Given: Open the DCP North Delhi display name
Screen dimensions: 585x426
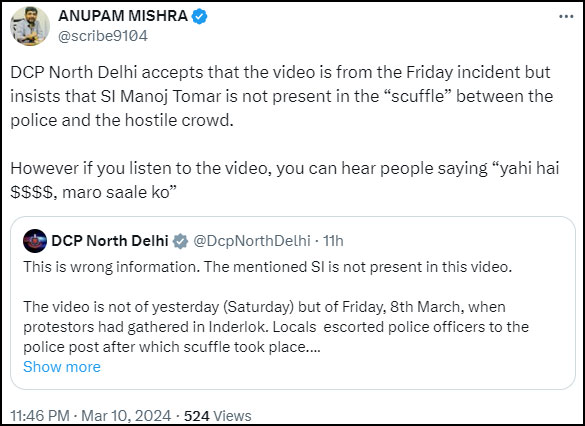Looking at the screenshot, I should (x=110, y=241).
